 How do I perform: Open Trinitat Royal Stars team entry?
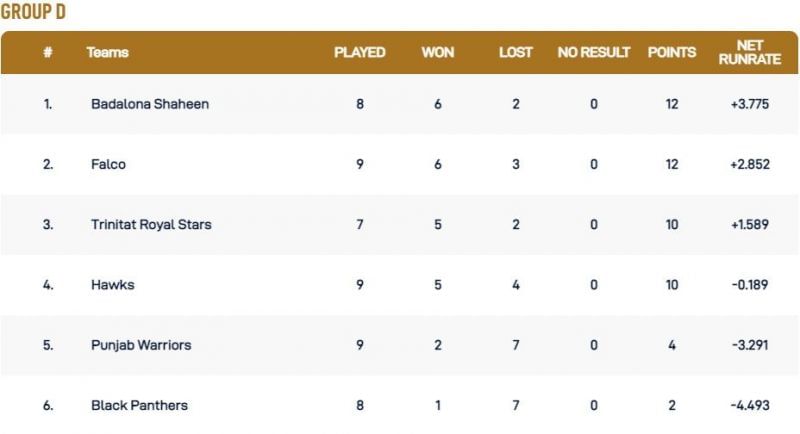pos(151,225)
